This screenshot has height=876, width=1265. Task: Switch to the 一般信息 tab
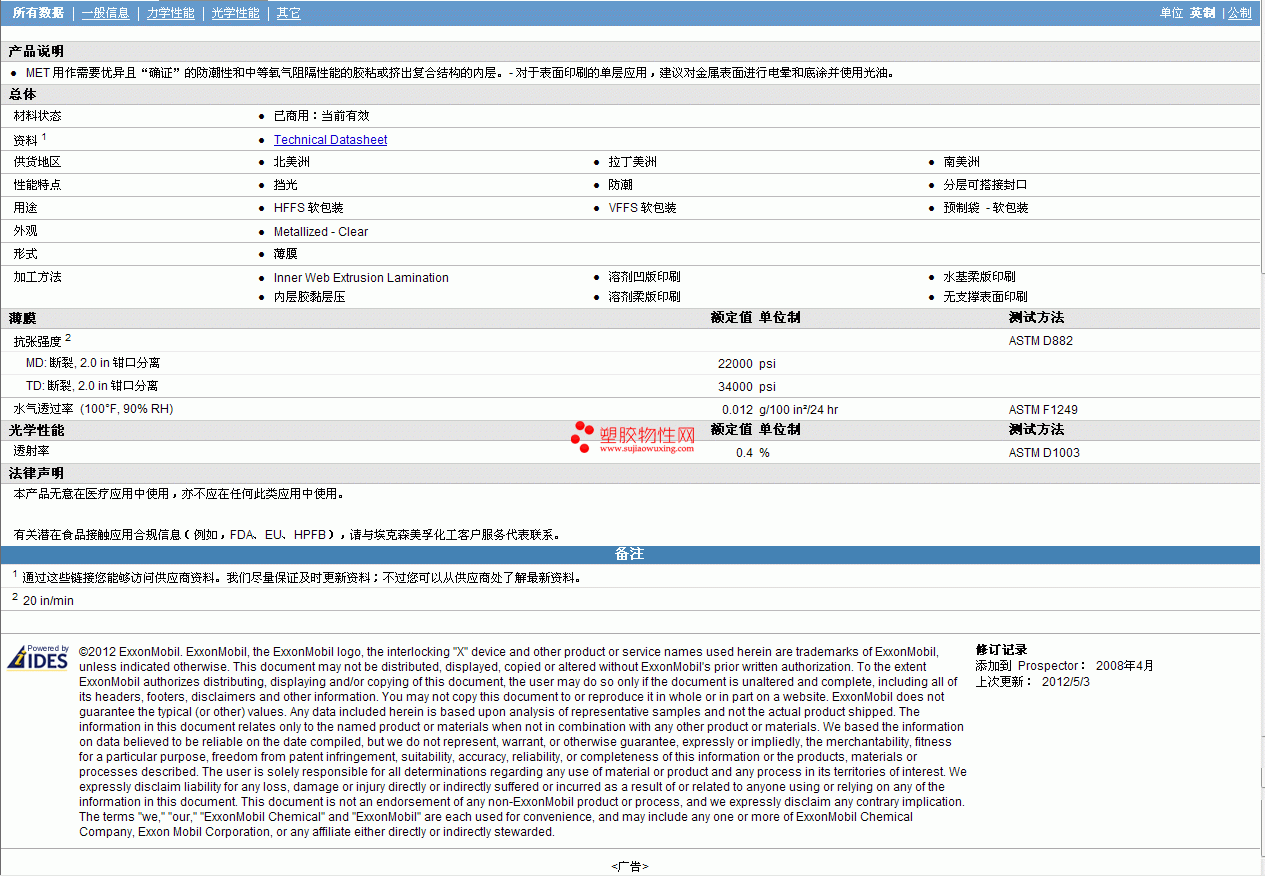(106, 13)
